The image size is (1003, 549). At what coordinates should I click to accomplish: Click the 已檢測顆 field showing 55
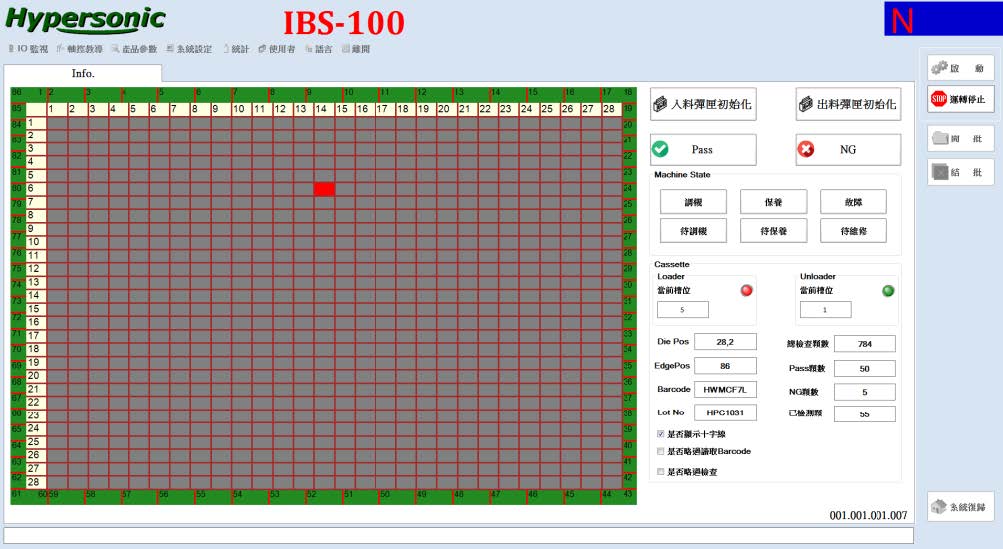click(x=865, y=414)
